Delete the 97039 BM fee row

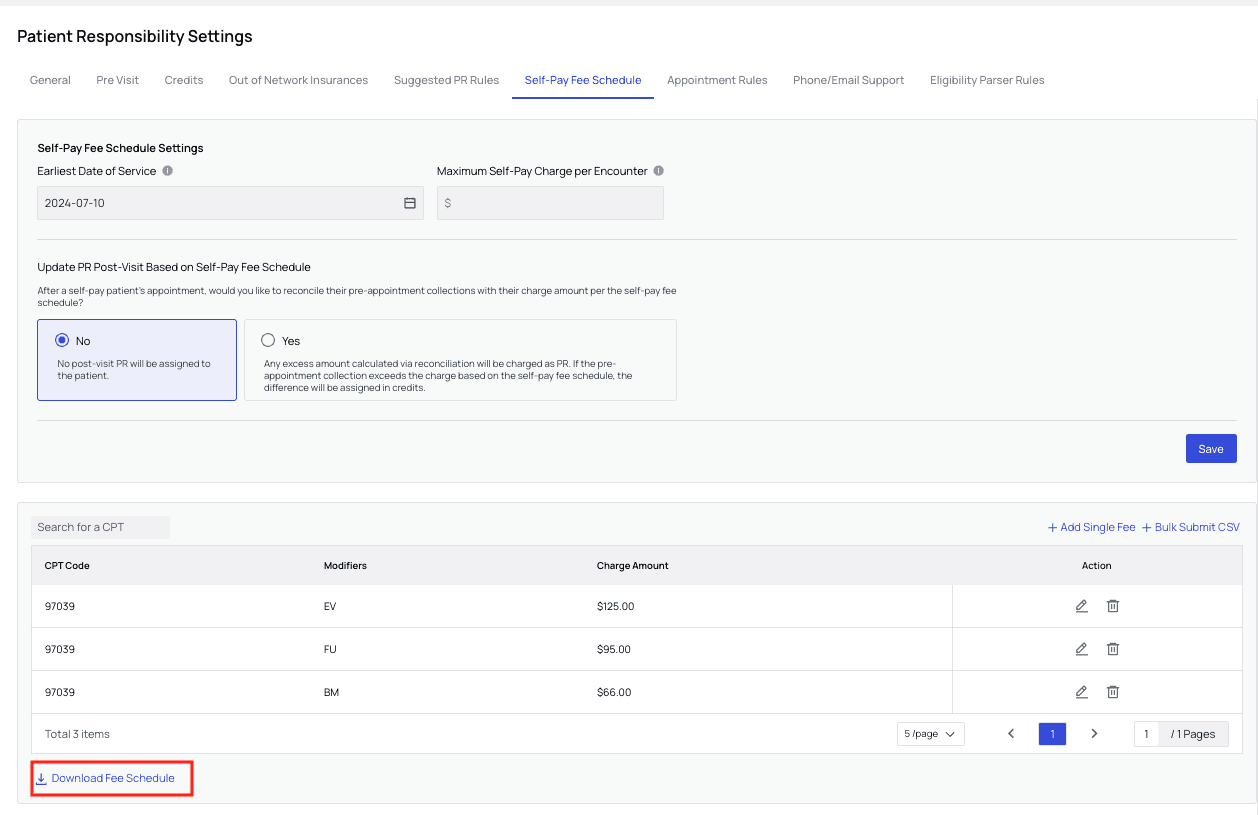click(1112, 692)
